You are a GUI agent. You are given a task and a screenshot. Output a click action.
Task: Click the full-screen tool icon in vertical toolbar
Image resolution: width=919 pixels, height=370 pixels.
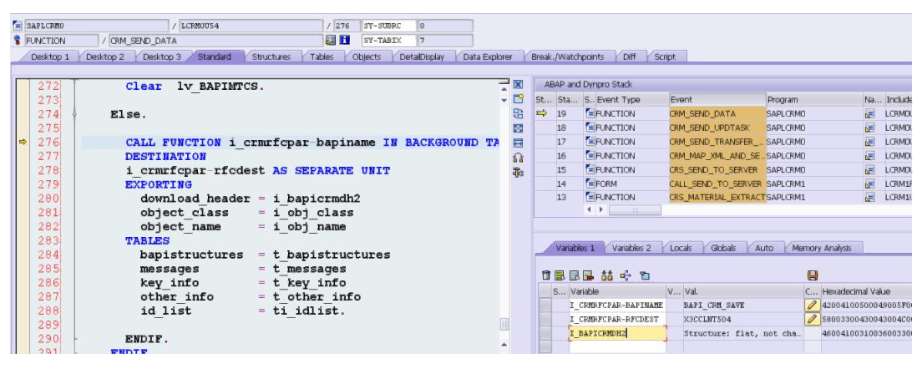(518, 128)
